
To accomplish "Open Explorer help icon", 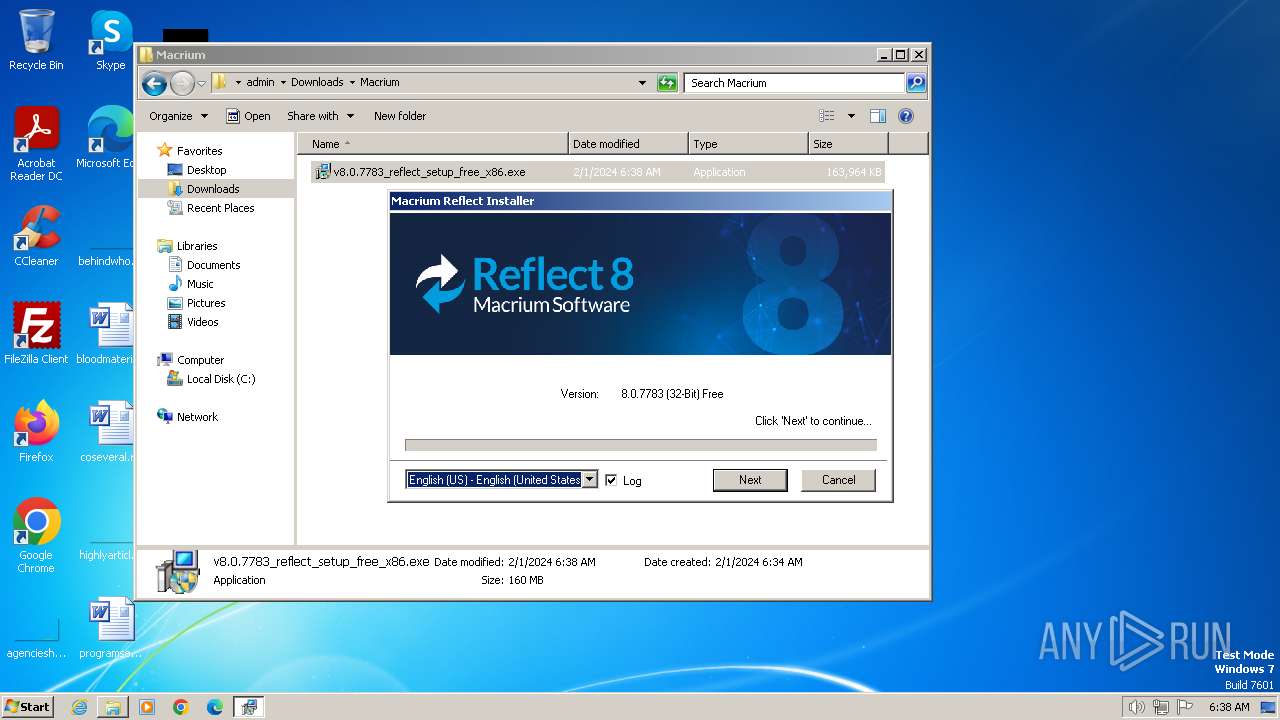I will (x=906, y=116).
